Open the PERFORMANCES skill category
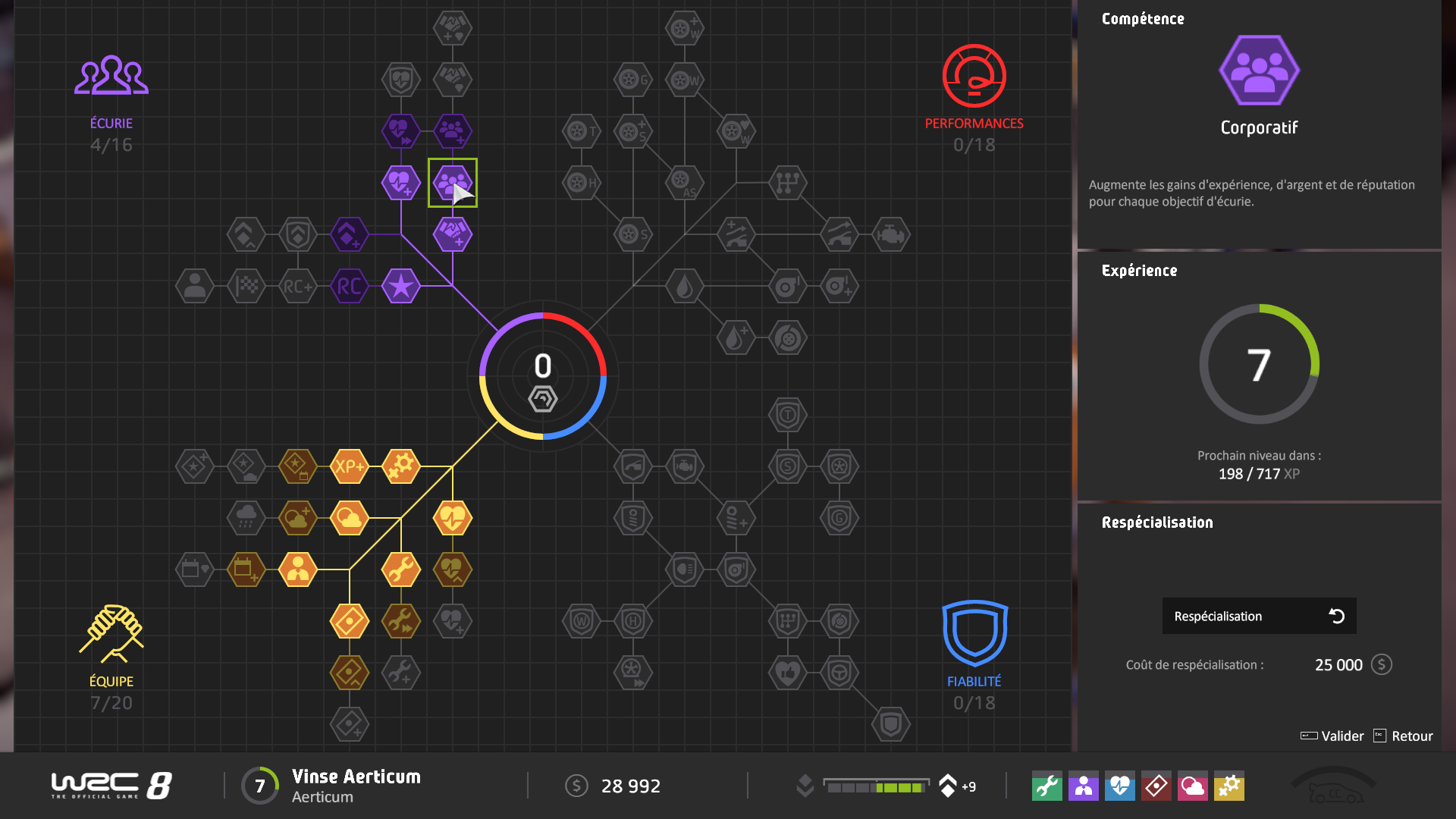1456x819 pixels. point(974,99)
